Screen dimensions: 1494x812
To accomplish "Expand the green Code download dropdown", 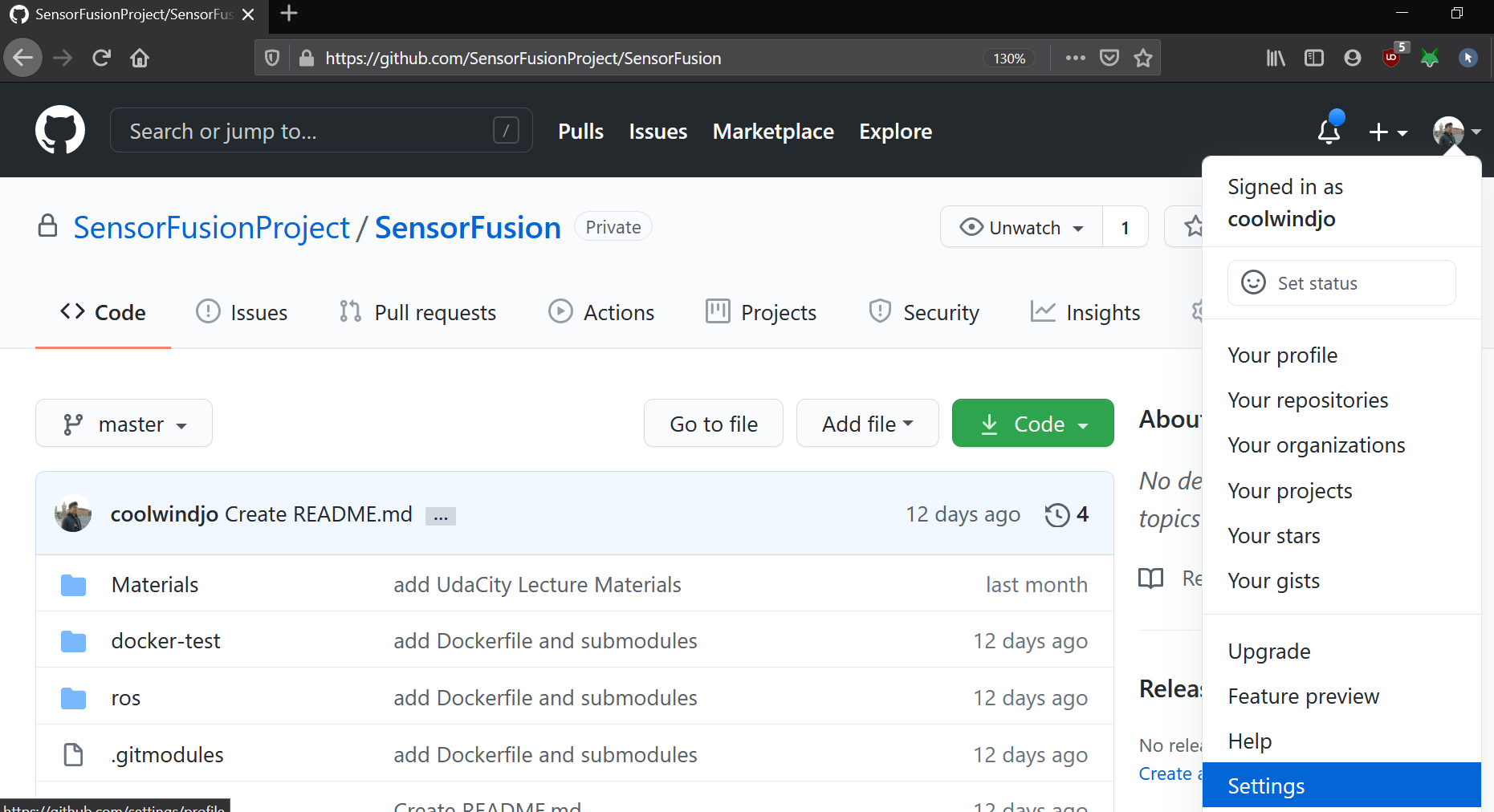I will pos(1033,424).
